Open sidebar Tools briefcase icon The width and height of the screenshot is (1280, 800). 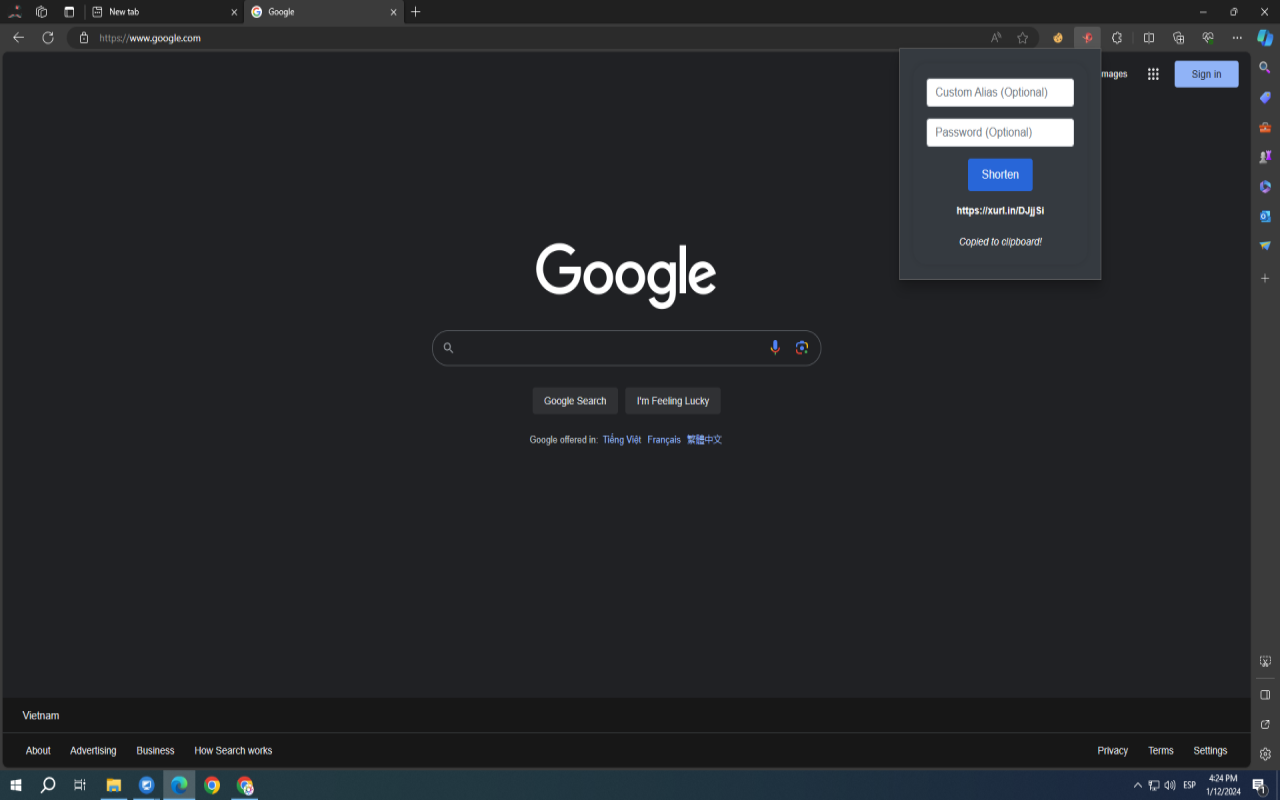point(1265,128)
